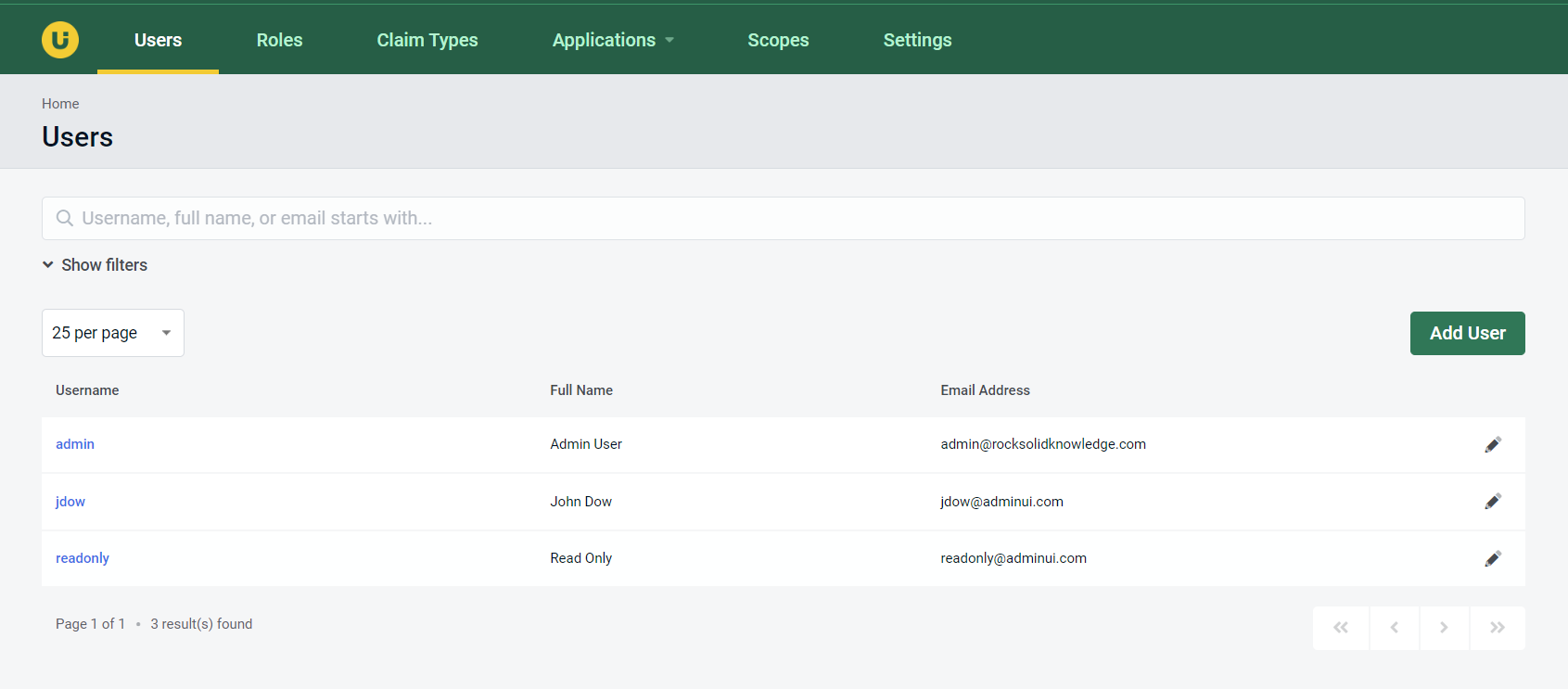Go to next page of results

pos(1445,628)
